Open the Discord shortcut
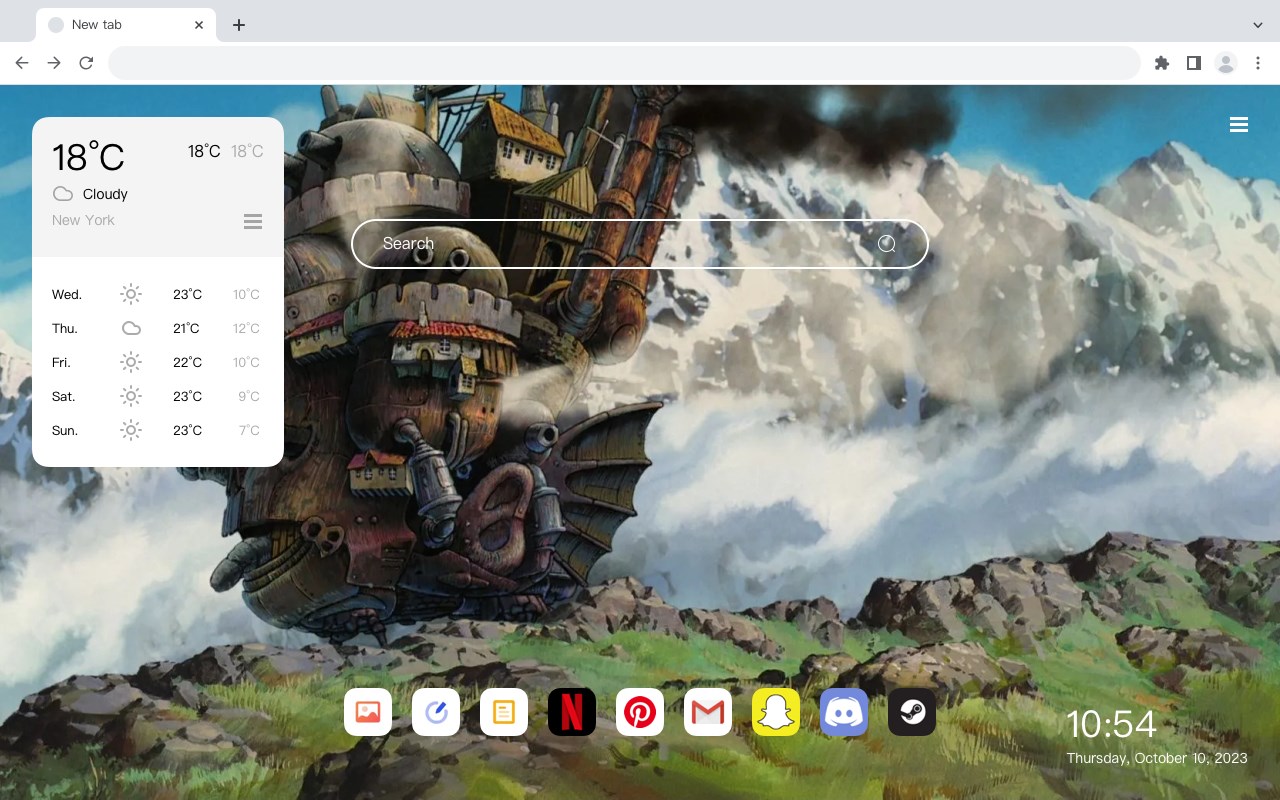This screenshot has width=1280, height=800. 844,712
